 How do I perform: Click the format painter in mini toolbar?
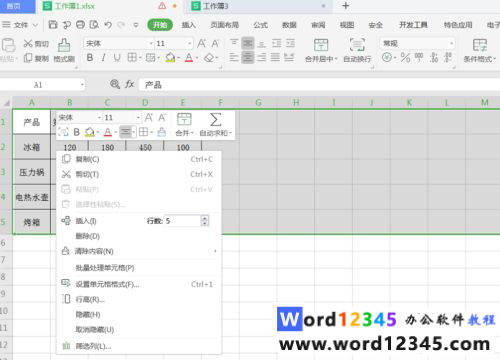click(162, 132)
